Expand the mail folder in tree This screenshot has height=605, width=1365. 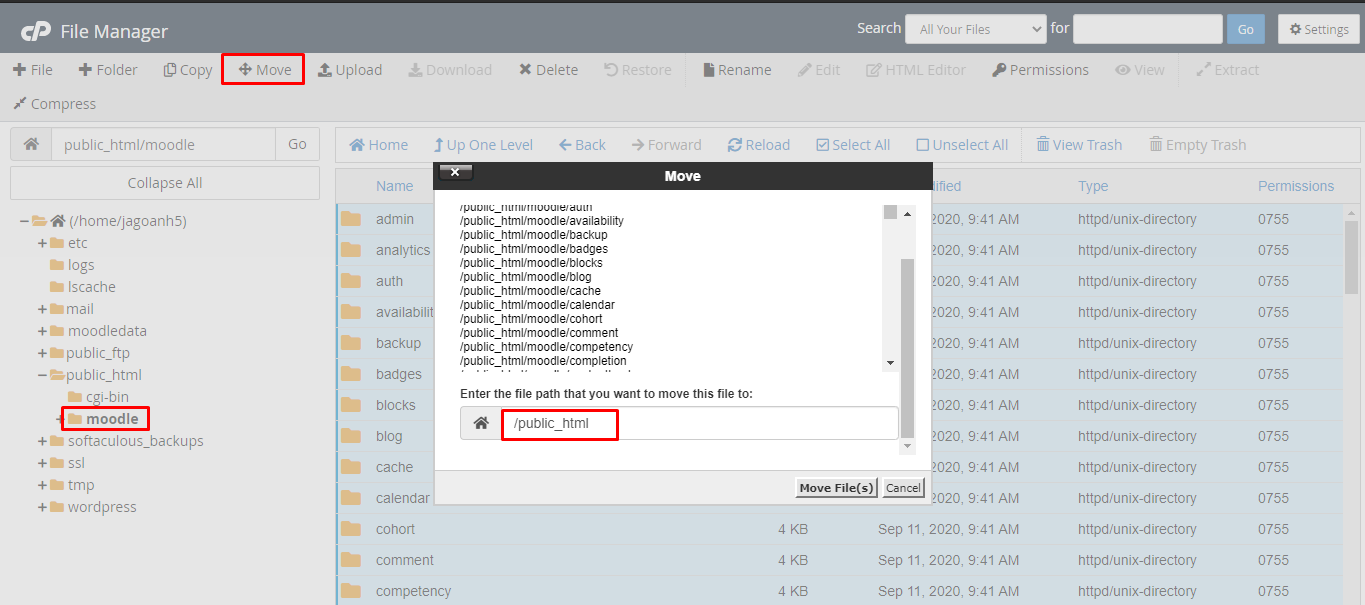[x=42, y=309]
